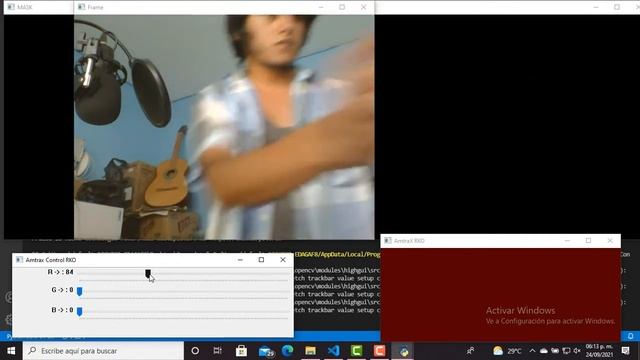
Task: Maximize the Frame window
Action: click(x=342, y=7)
